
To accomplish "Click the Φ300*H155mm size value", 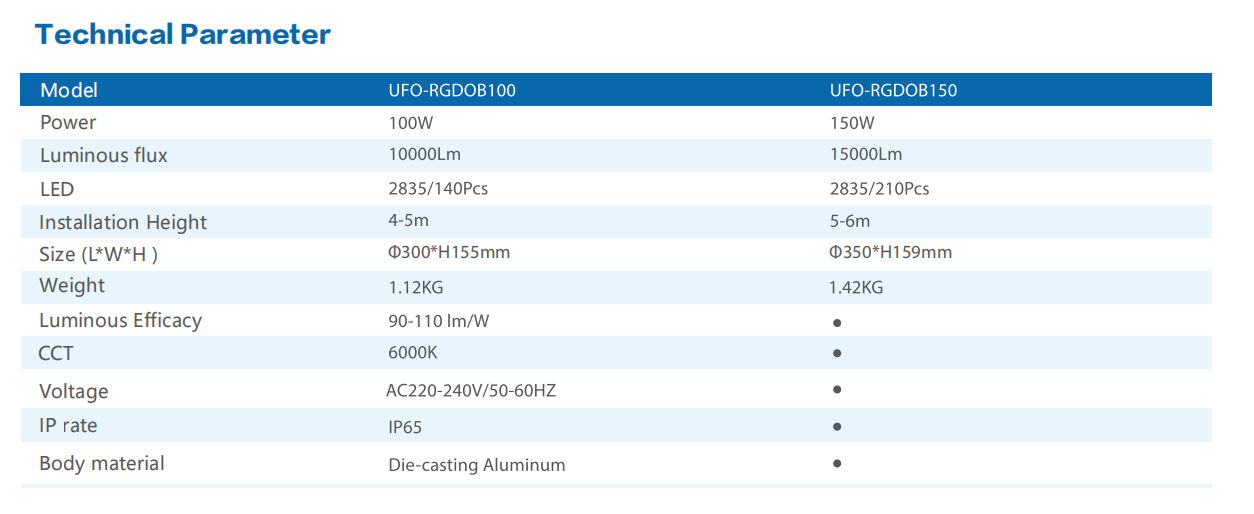I will (x=449, y=253).
